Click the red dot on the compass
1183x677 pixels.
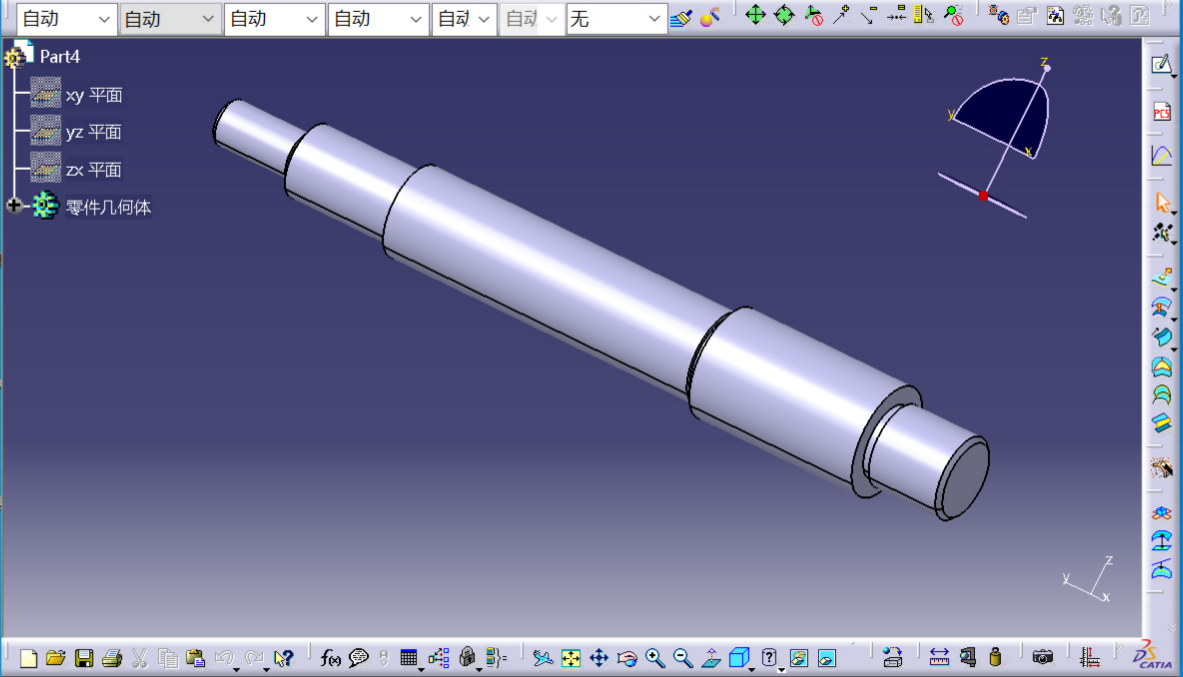(x=983, y=196)
